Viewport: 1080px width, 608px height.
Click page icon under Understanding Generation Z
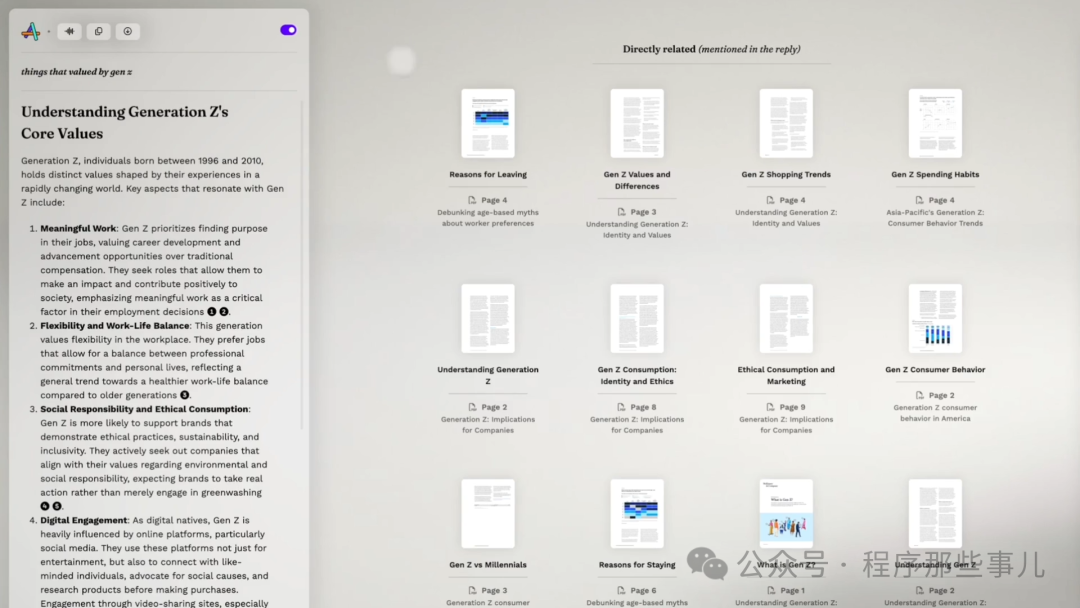coord(472,408)
